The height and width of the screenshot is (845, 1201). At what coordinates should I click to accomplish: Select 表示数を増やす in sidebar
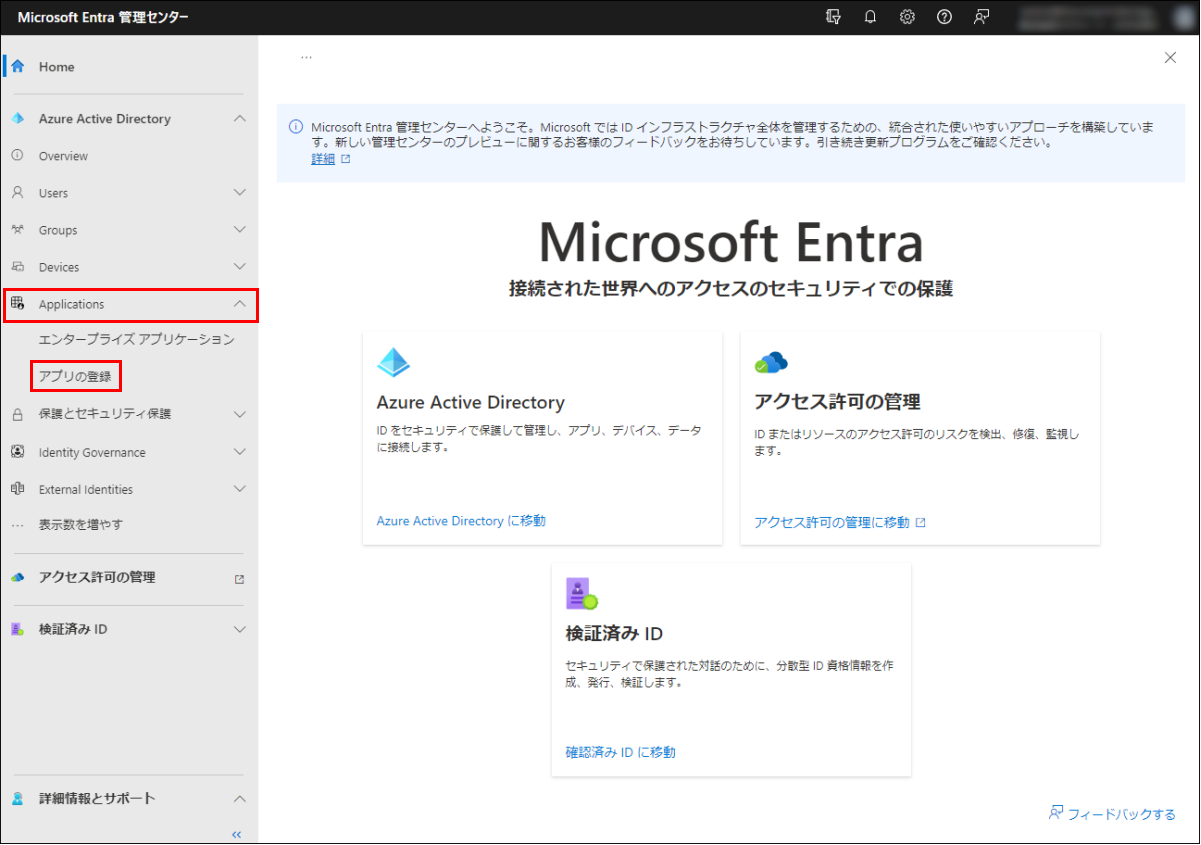click(x=81, y=525)
